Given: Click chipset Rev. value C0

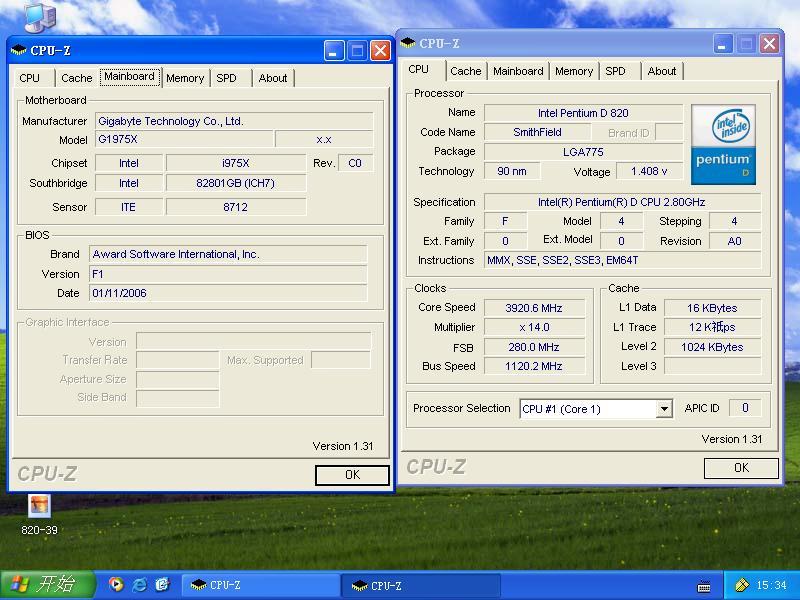Looking at the screenshot, I should coord(355,163).
